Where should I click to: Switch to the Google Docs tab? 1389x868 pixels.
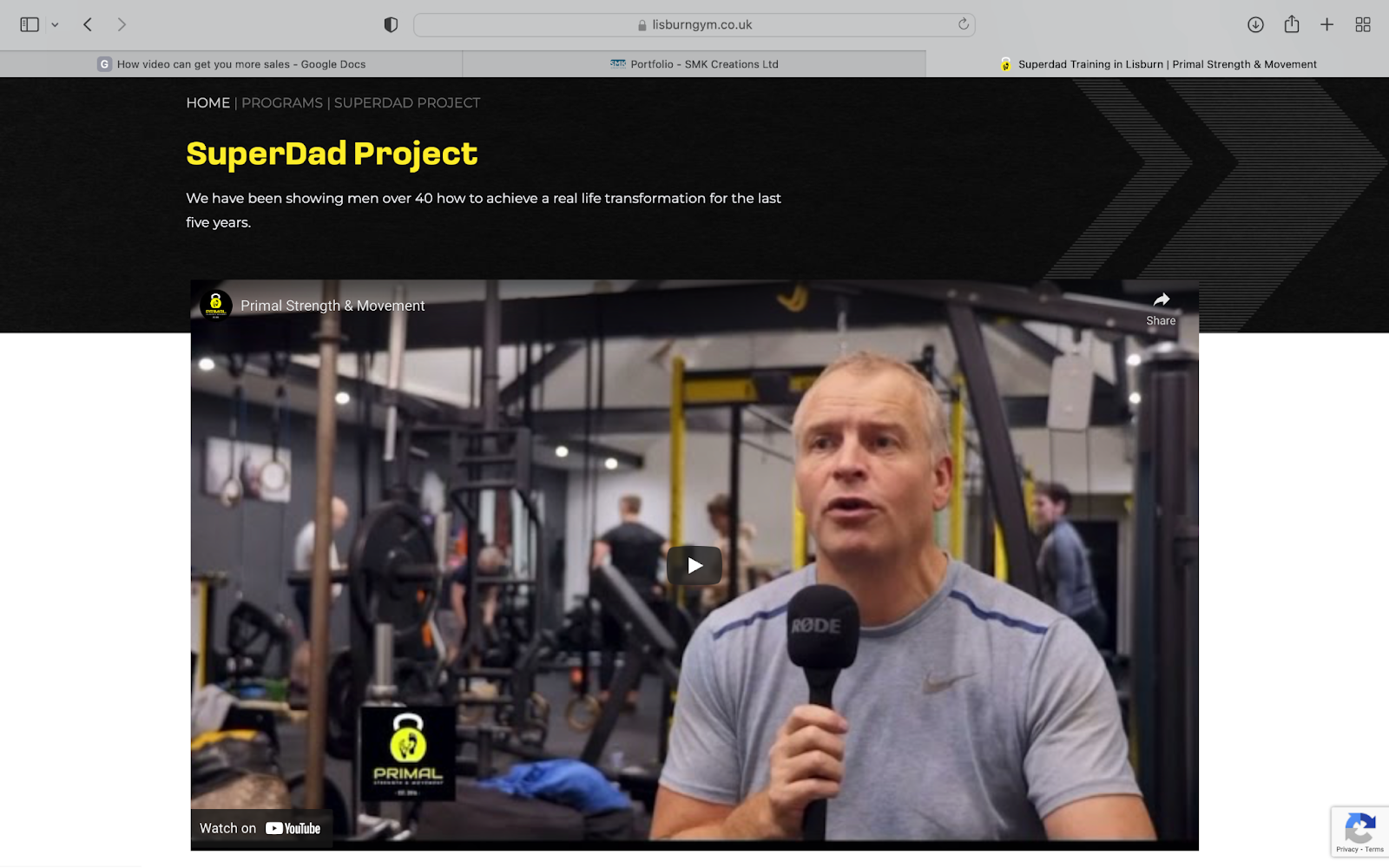[x=231, y=63]
